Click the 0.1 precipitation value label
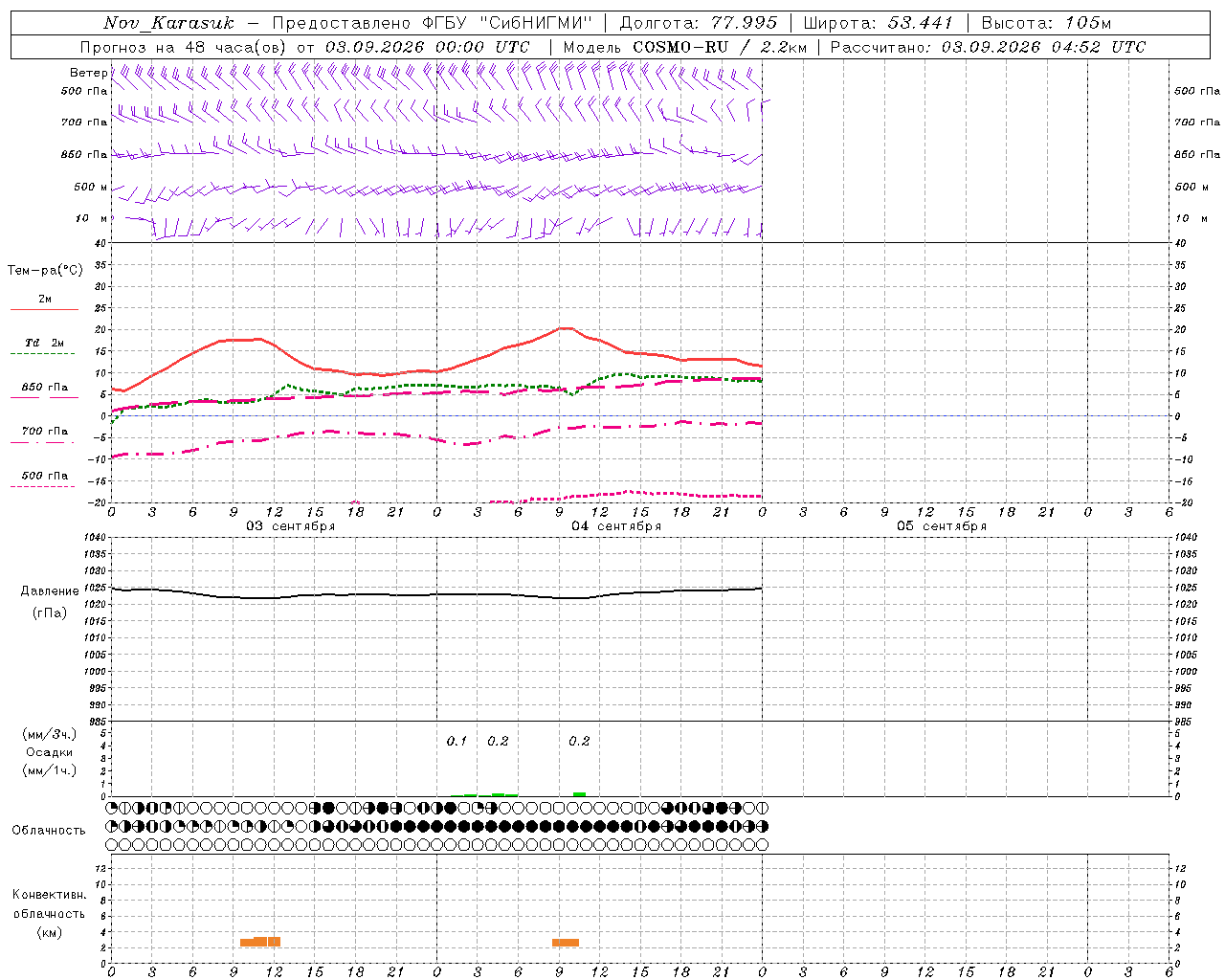 [457, 741]
